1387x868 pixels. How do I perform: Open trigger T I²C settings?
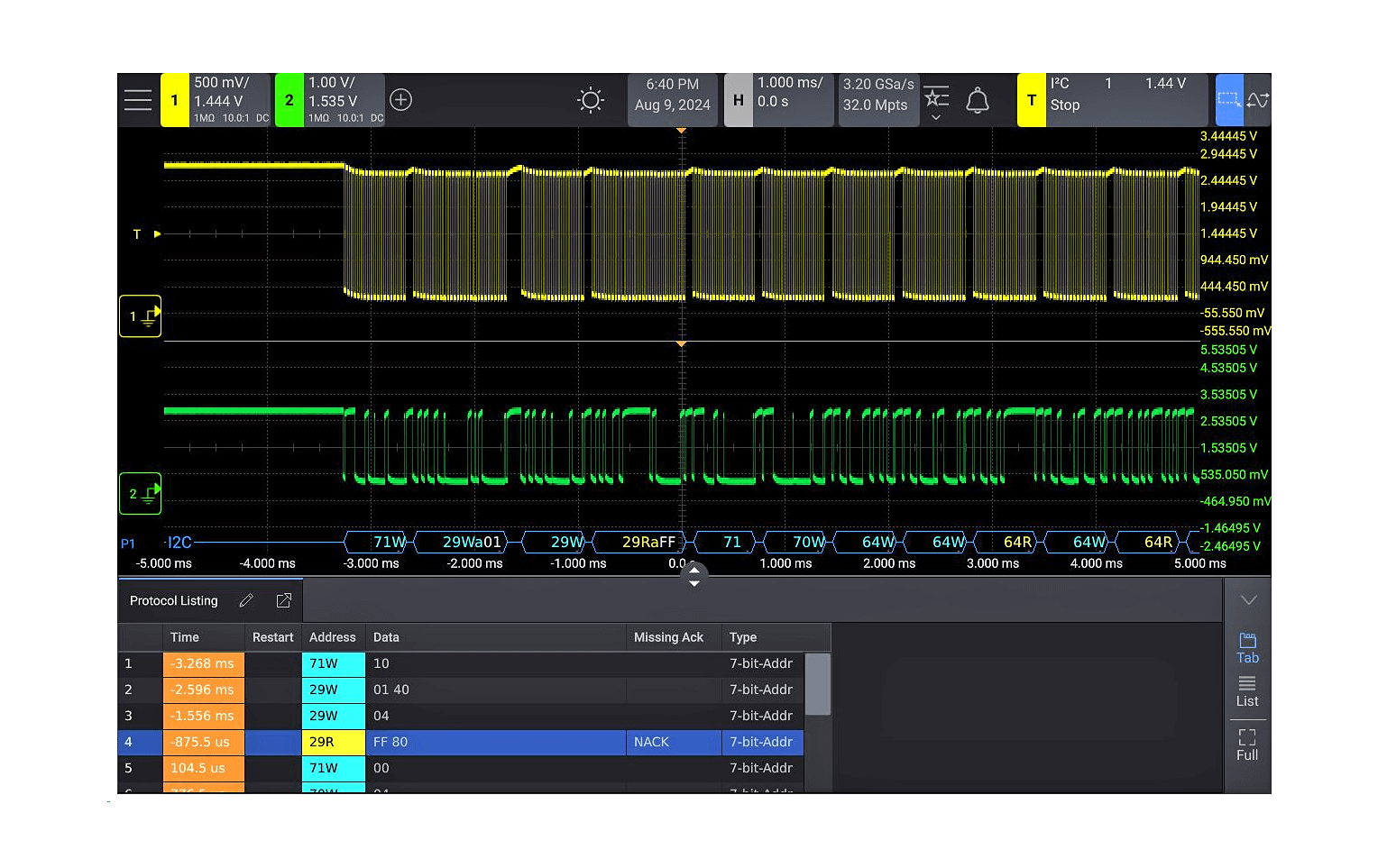(x=1112, y=100)
